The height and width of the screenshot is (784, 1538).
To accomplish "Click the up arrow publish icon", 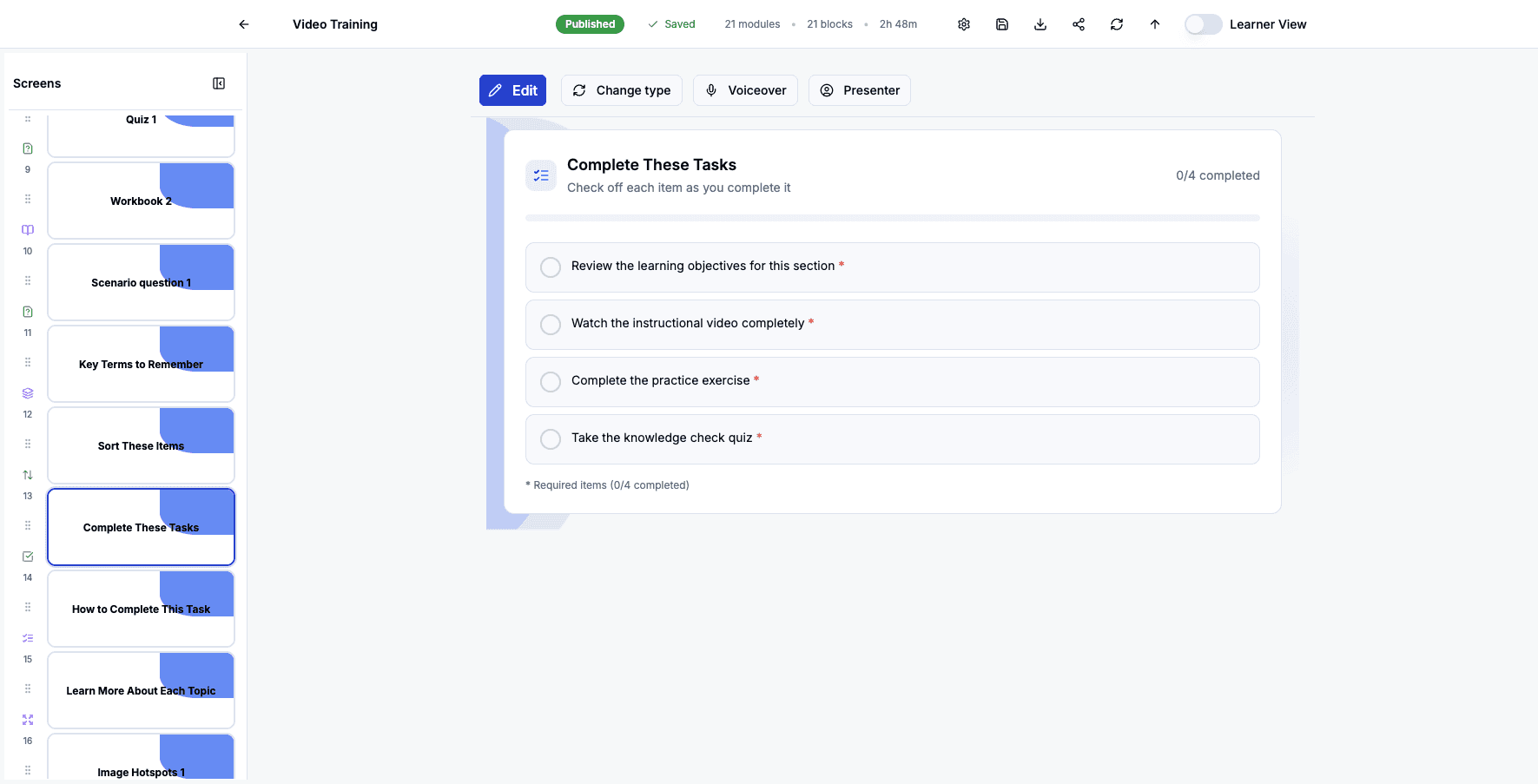I will click(x=1155, y=24).
